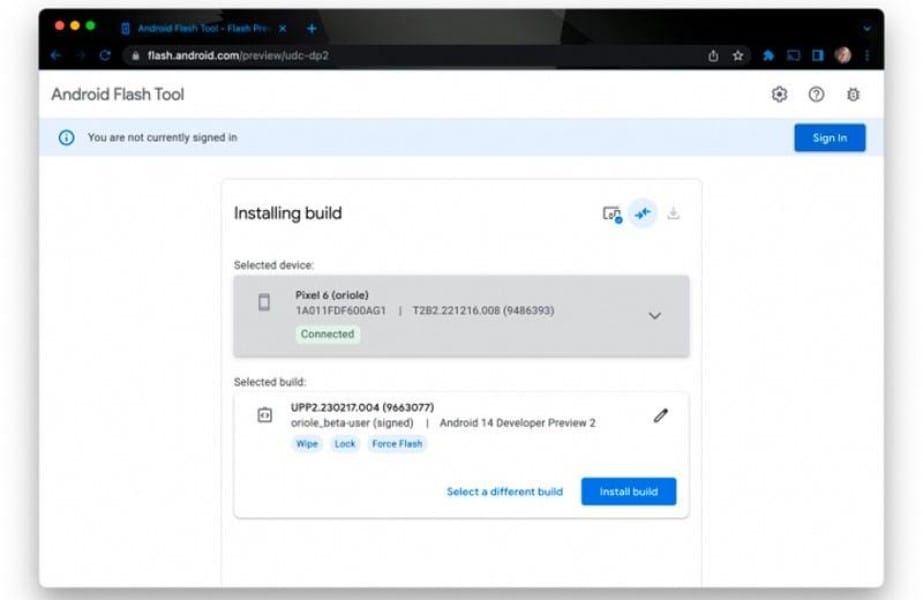Viewport: 923px width, 600px height.
Task: Open the Chrome three-dot menu
Action: click(867, 56)
